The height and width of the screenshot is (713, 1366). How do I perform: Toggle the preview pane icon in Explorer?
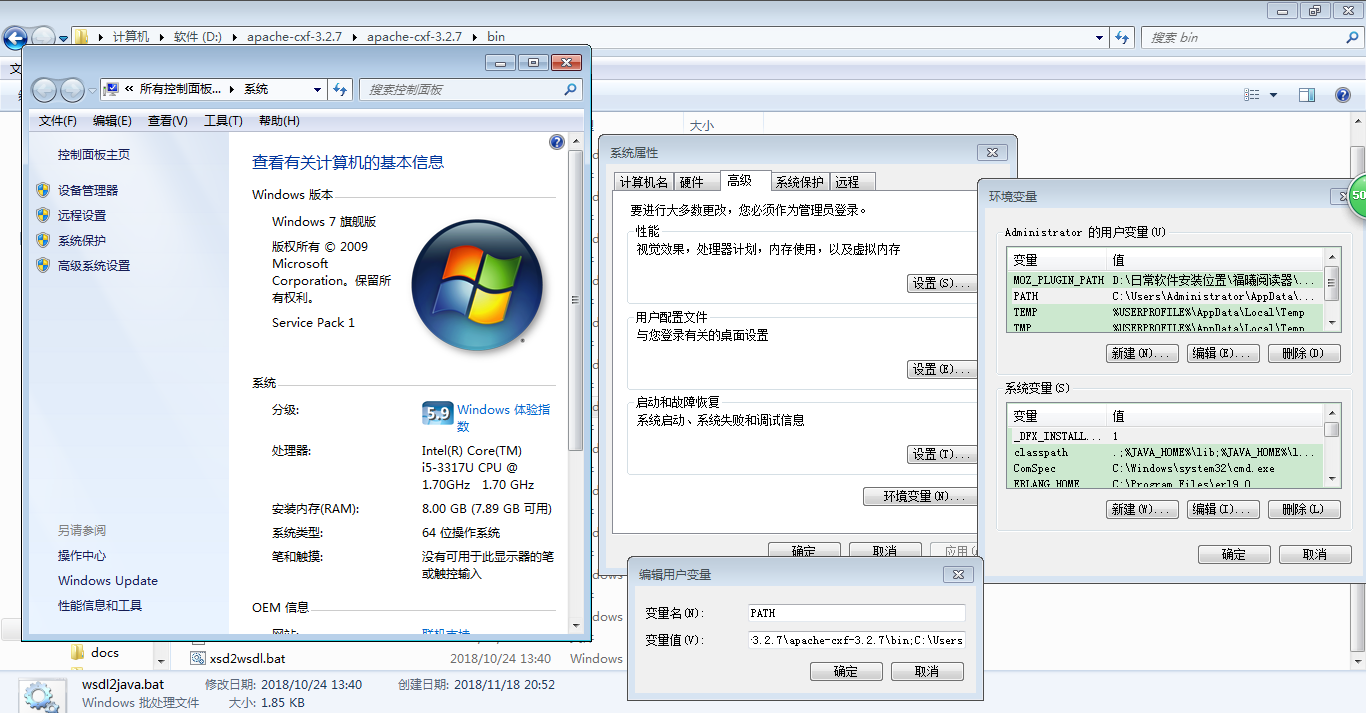(x=1307, y=95)
